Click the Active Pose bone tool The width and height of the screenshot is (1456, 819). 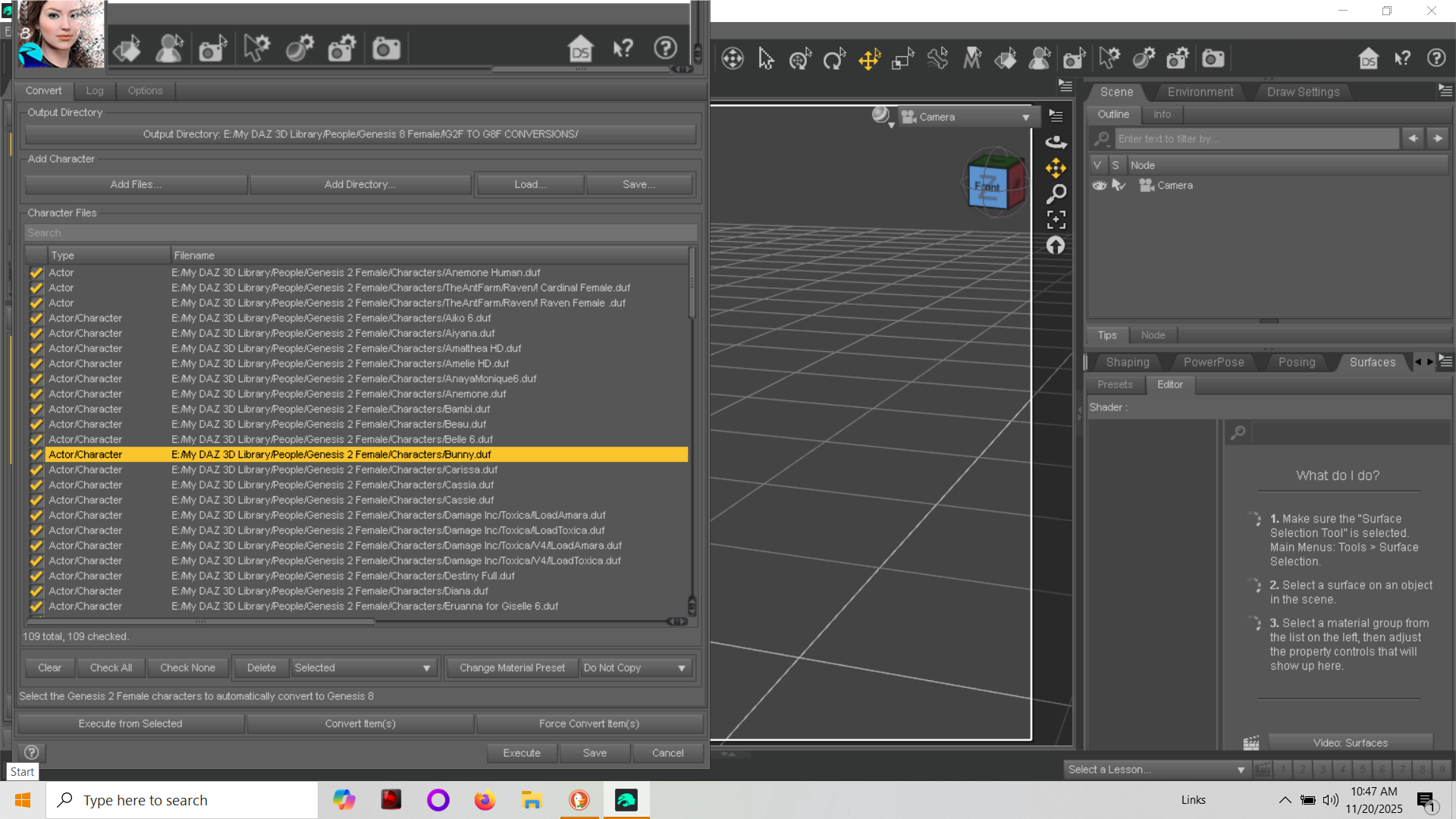(937, 59)
